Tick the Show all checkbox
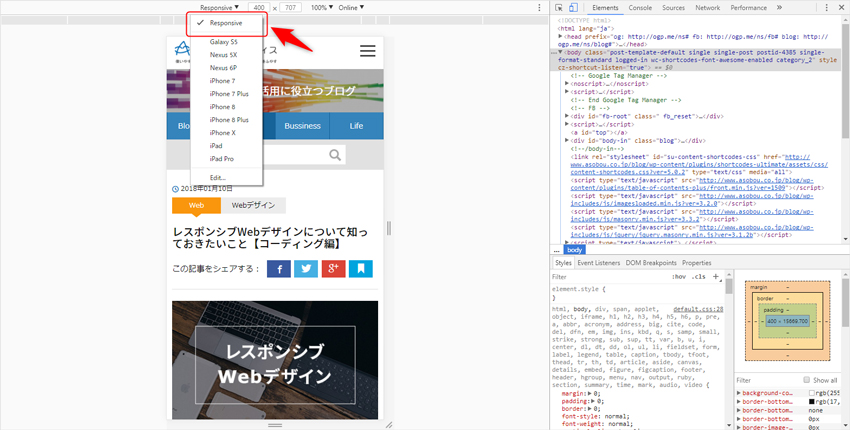 click(807, 380)
